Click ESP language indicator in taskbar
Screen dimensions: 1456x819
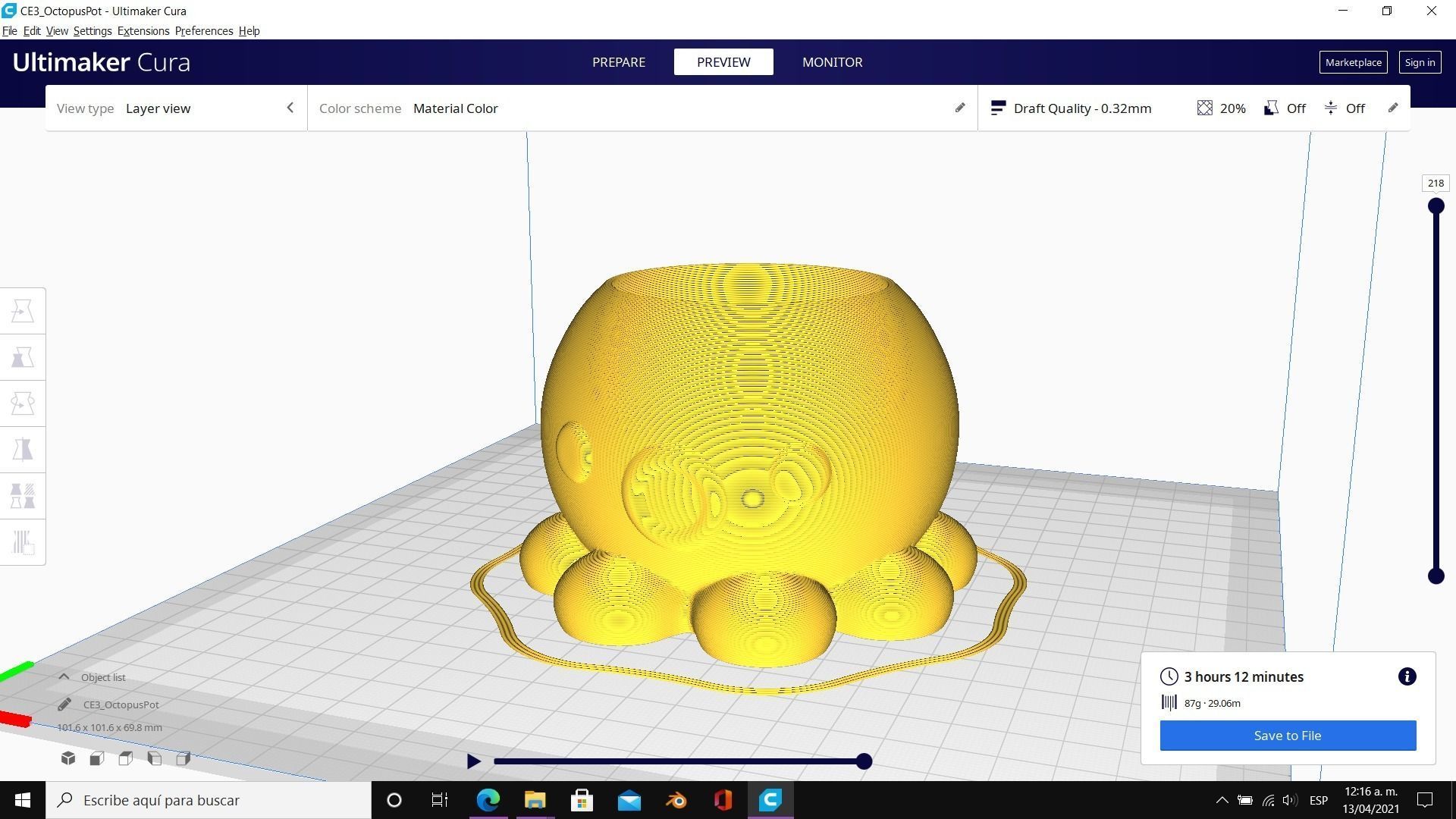pyautogui.click(x=1318, y=800)
